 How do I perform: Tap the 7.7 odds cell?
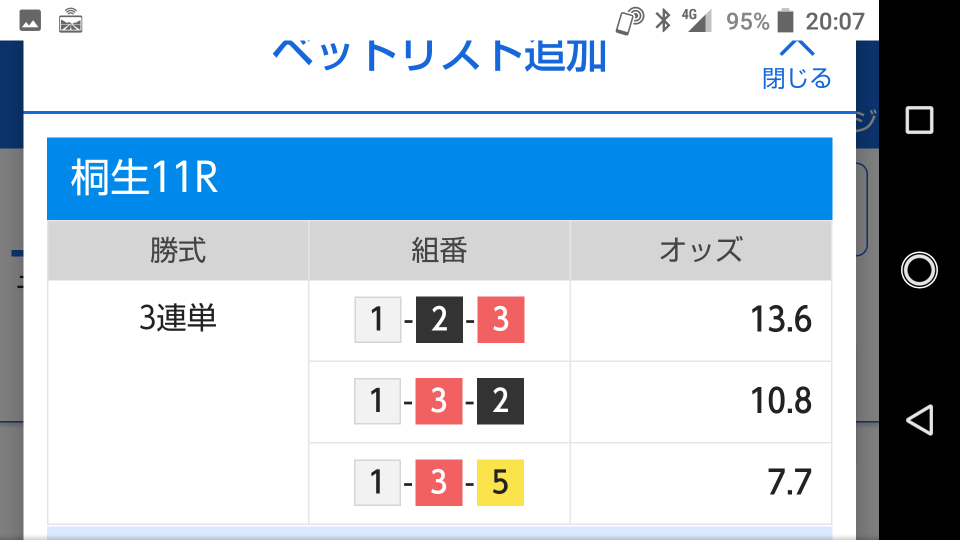(700, 484)
